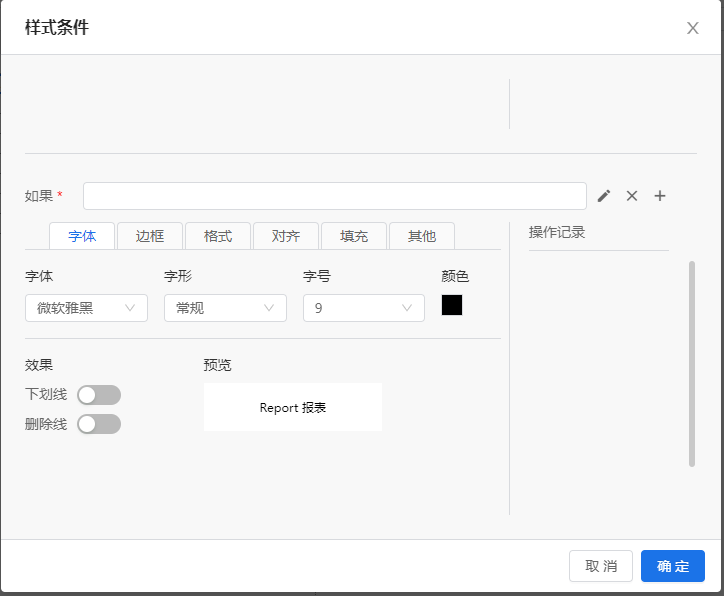The width and height of the screenshot is (724, 596).
Task: Open the 字号 dropdown showing 9
Action: click(x=364, y=308)
